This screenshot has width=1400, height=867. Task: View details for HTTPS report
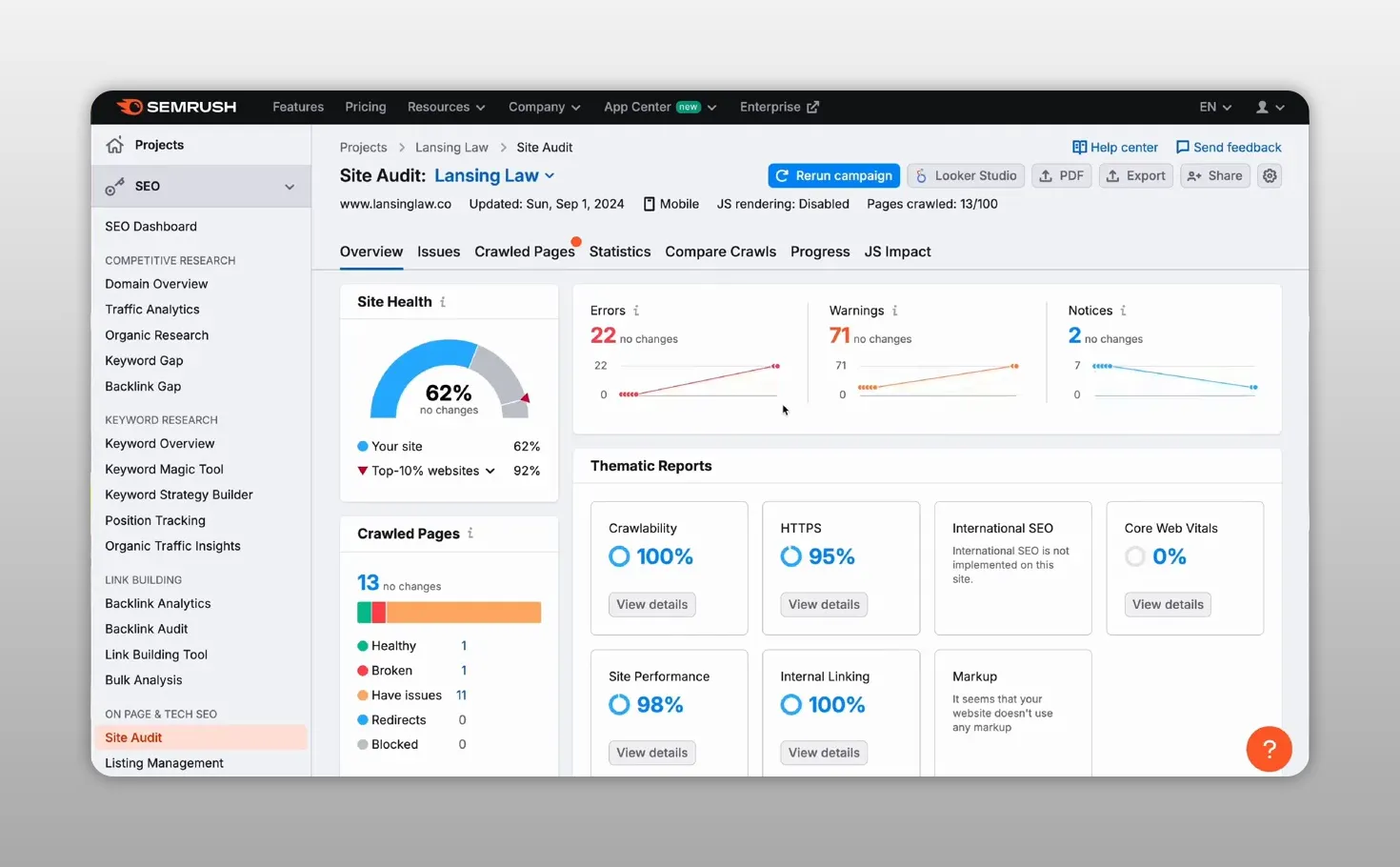click(x=824, y=605)
